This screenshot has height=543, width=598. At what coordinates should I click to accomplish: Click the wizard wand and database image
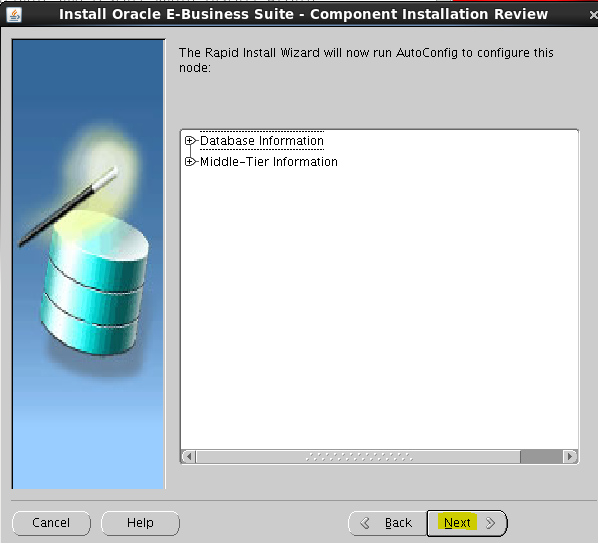click(88, 264)
